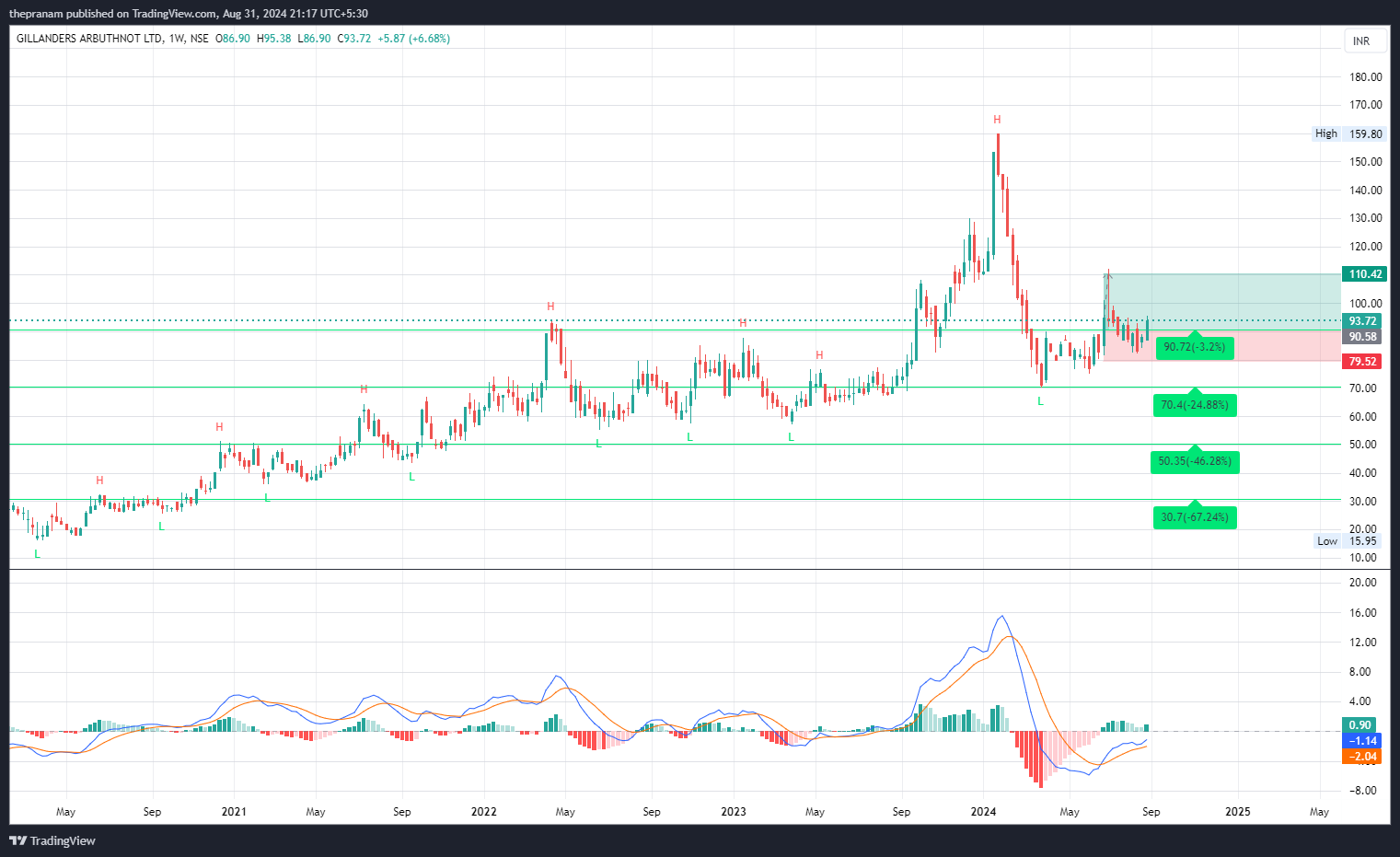The image size is (1400, 857).
Task: Click the 30.7(-67.24%) level callout
Action: (1194, 517)
